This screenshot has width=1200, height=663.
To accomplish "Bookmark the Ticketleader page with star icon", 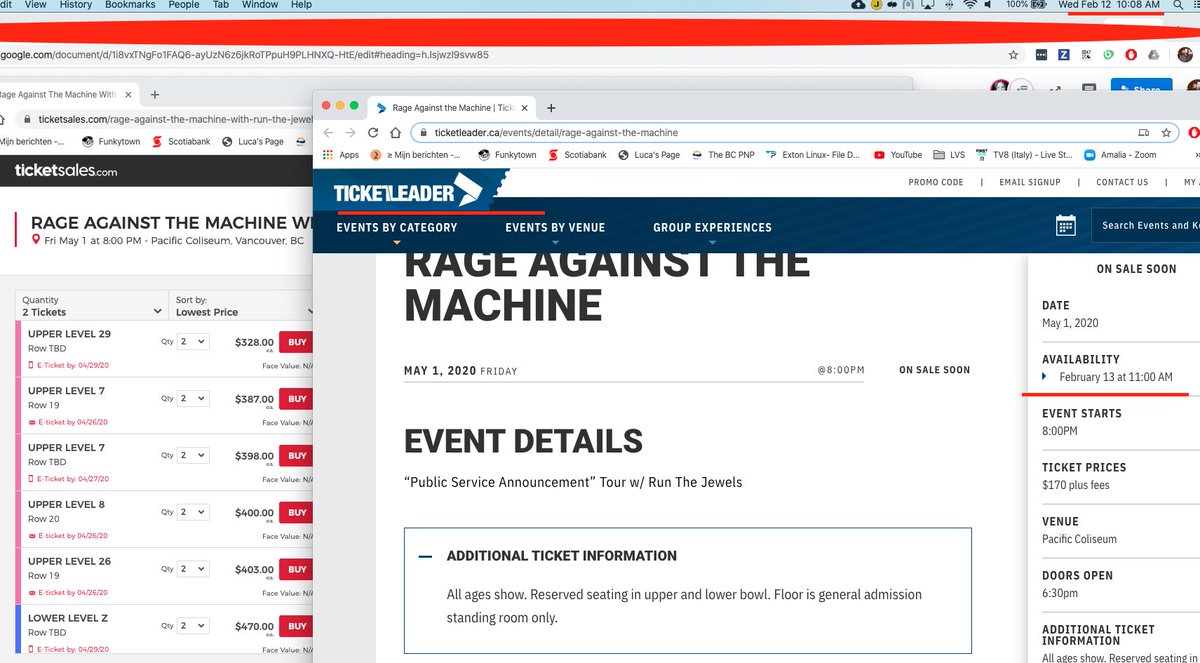I will tap(1166, 132).
